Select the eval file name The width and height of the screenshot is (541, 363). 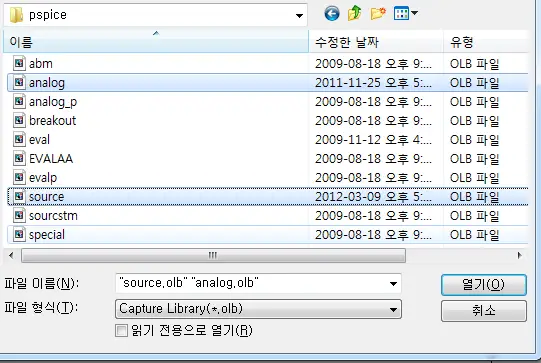tap(39, 140)
